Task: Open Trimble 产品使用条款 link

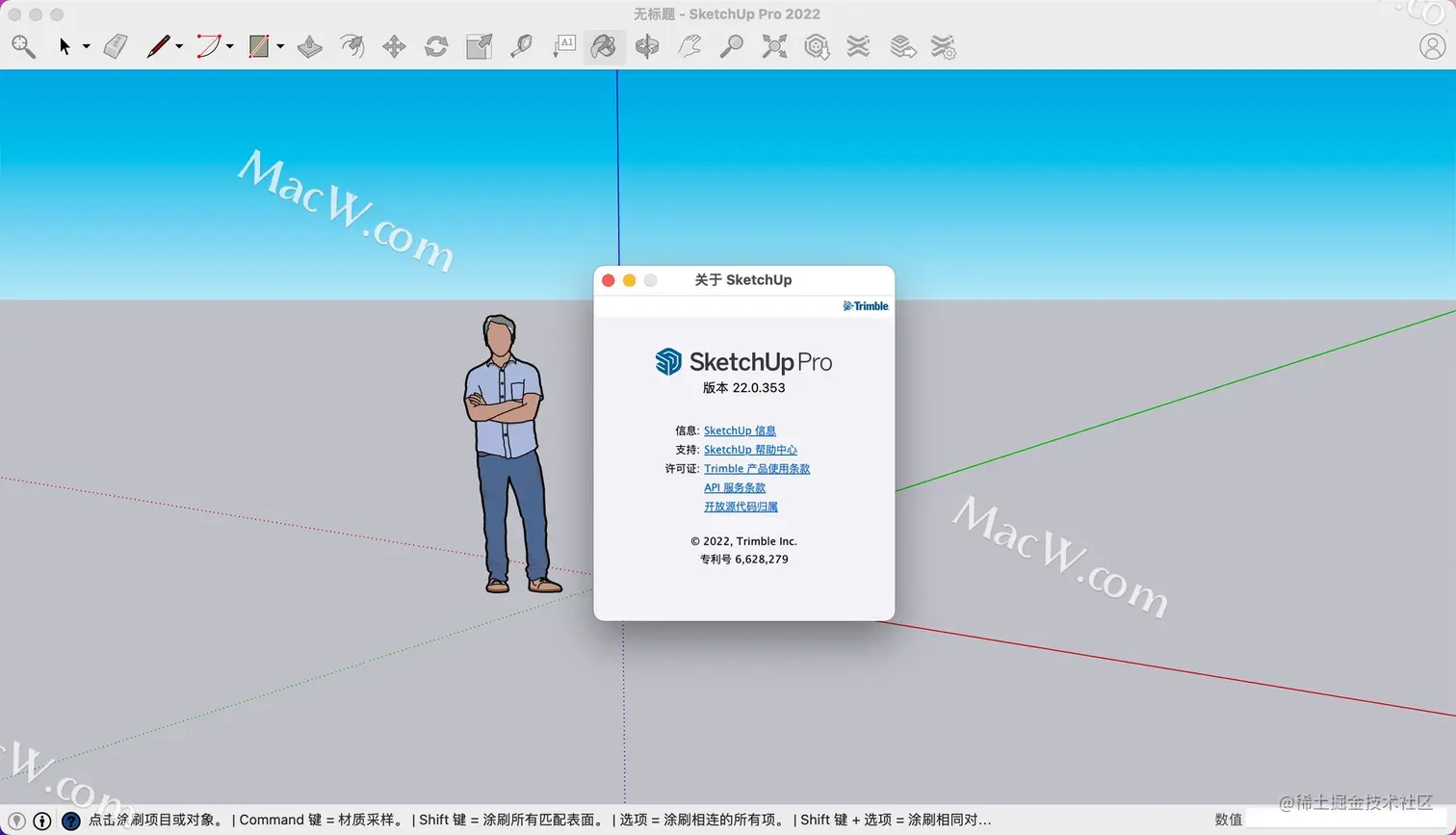Action: click(x=757, y=469)
